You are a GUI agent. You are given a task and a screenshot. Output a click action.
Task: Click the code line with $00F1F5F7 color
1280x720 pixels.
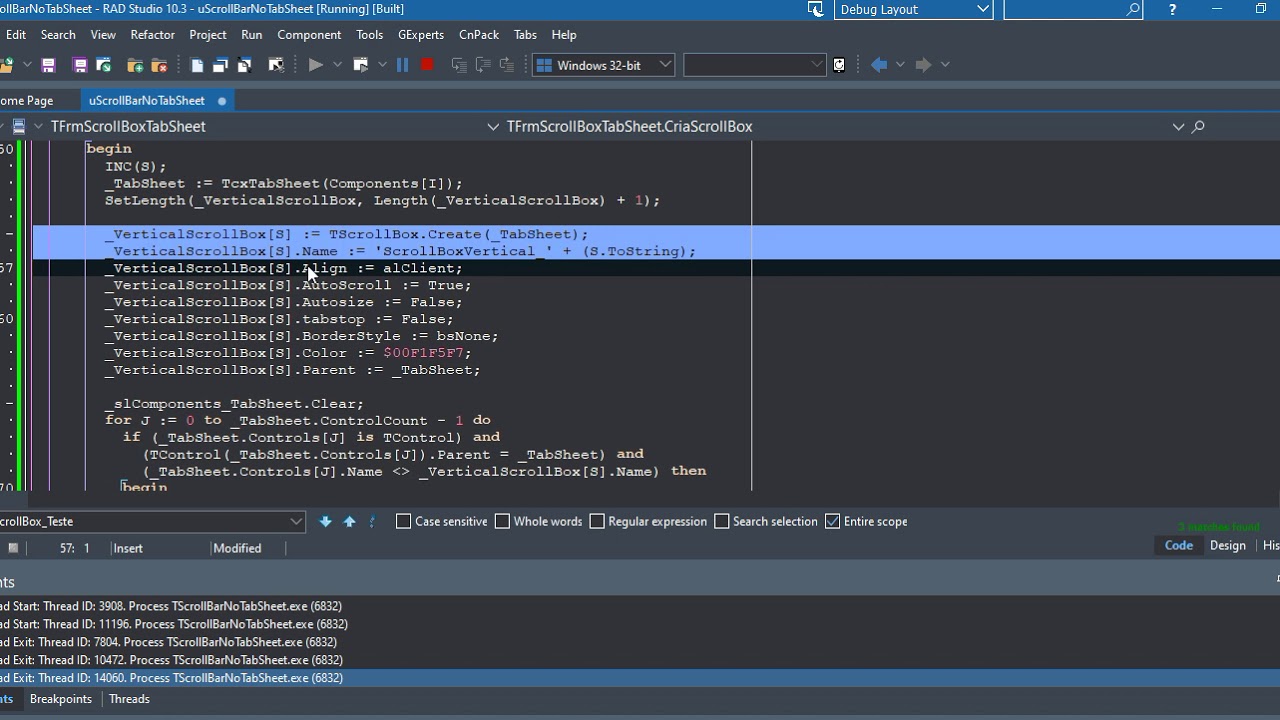pyautogui.click(x=288, y=353)
